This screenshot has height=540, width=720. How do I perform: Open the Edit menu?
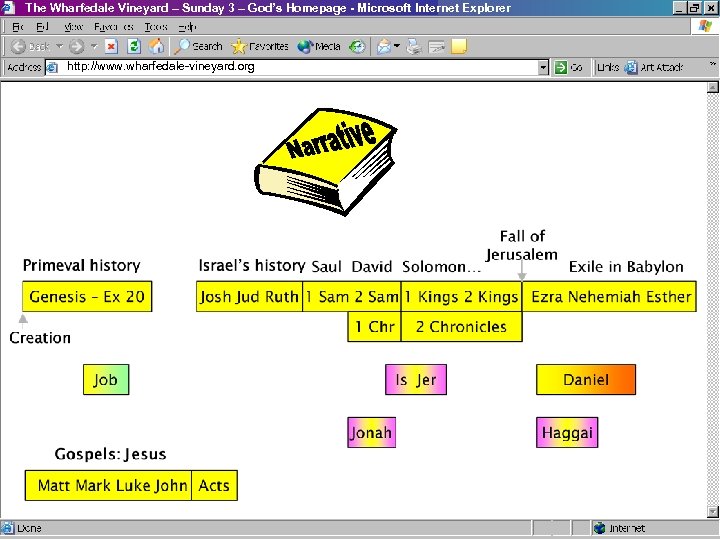point(42,27)
